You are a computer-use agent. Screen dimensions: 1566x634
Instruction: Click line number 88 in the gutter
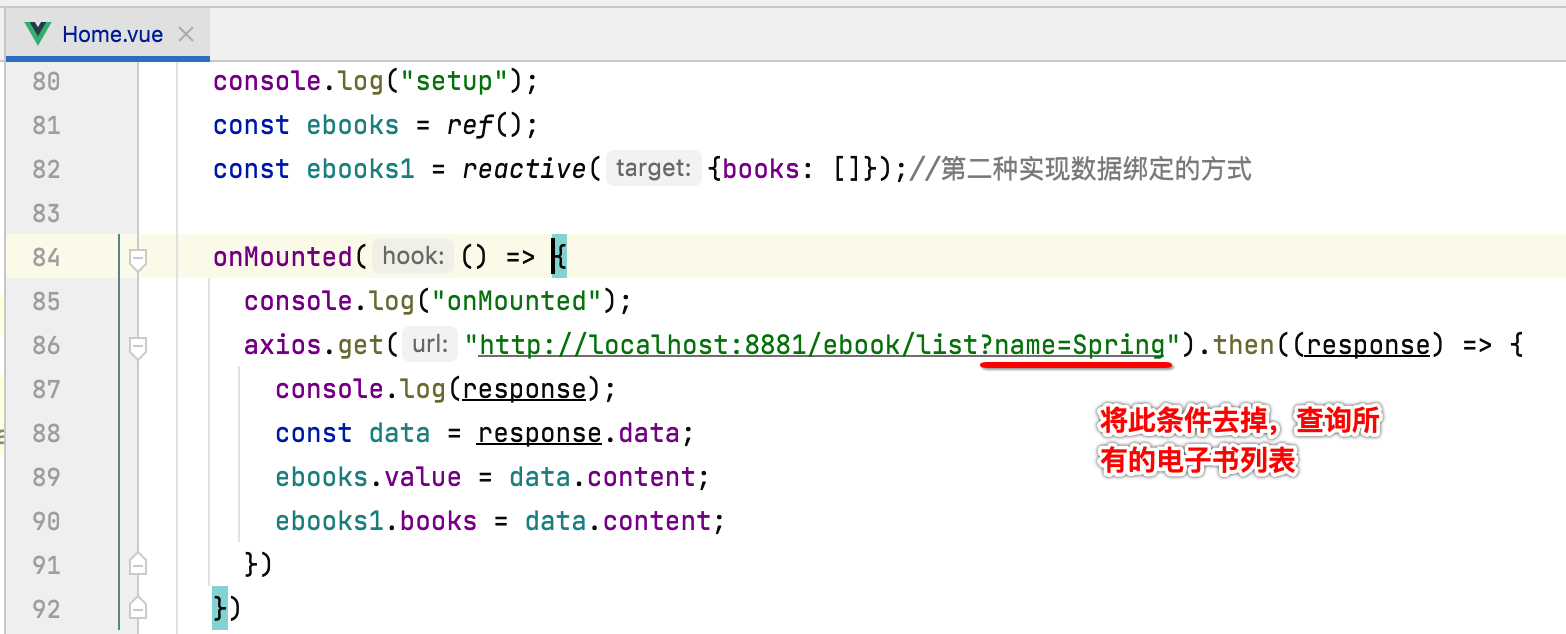click(x=46, y=433)
